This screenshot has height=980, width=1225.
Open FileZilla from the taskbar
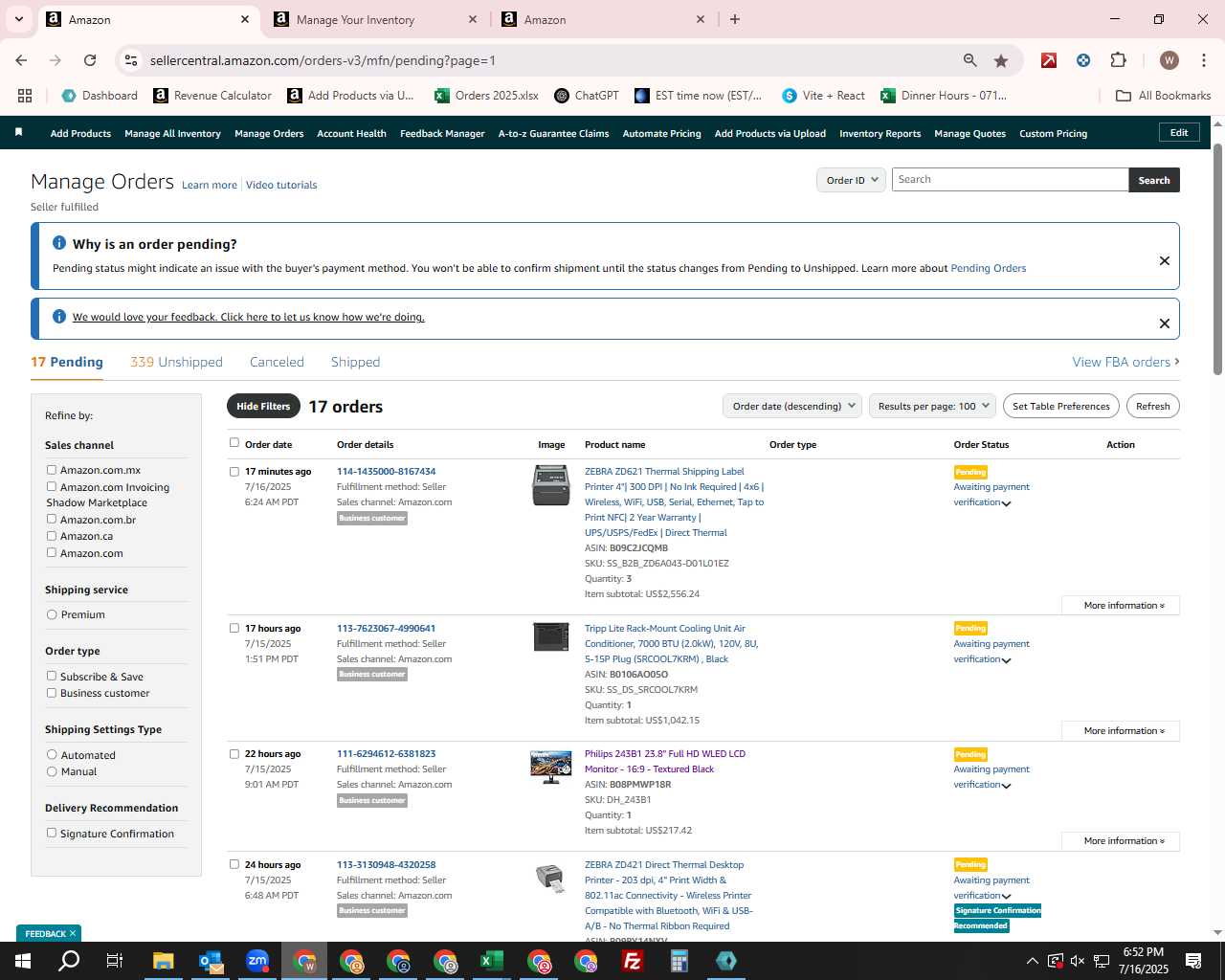pos(633,961)
